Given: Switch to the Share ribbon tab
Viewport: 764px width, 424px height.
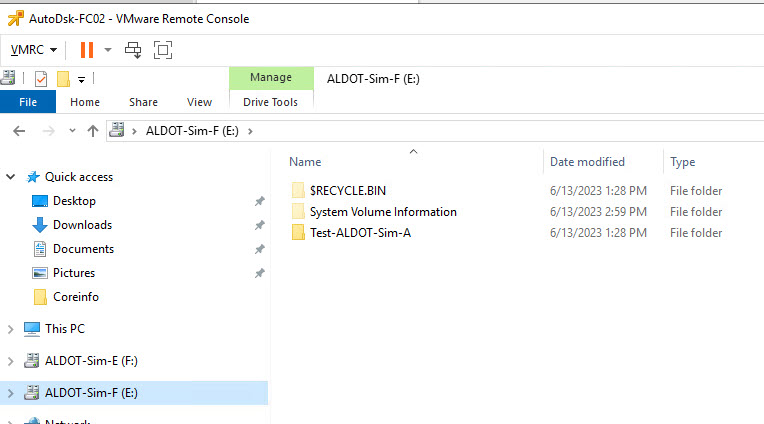Looking at the screenshot, I should 143,102.
